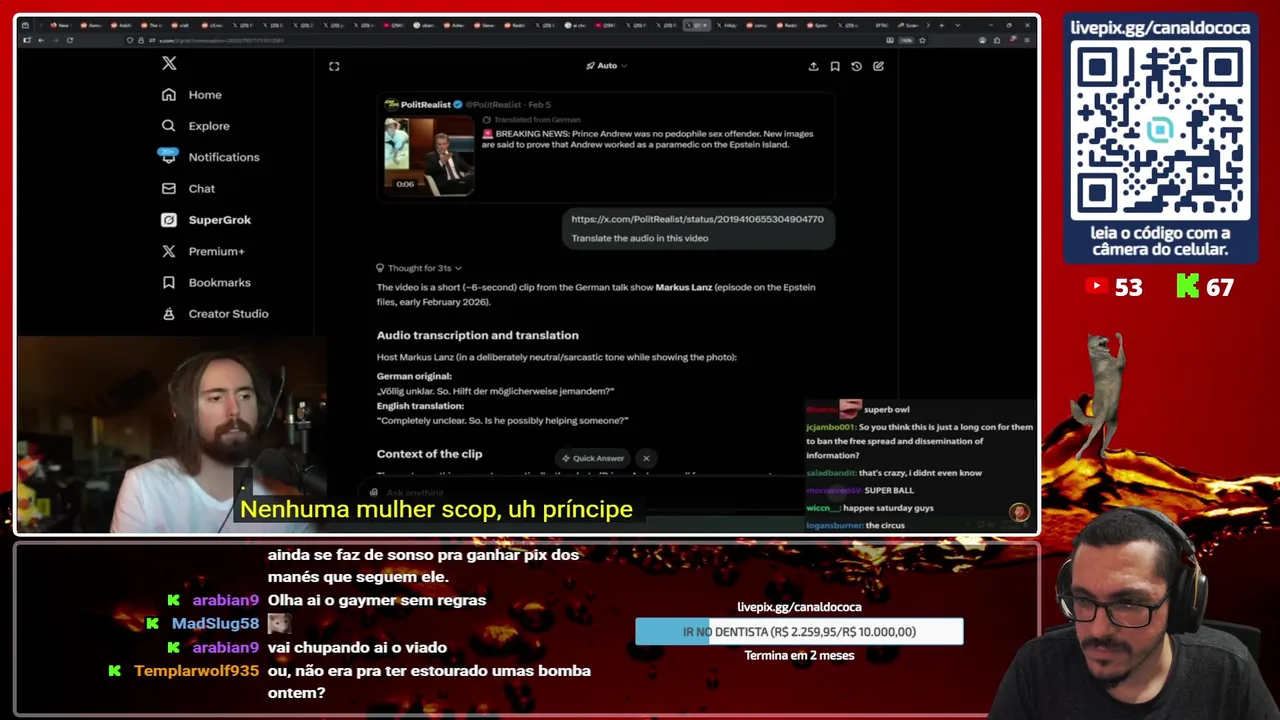
Task: Click the browser reload icon
Action: (69, 40)
